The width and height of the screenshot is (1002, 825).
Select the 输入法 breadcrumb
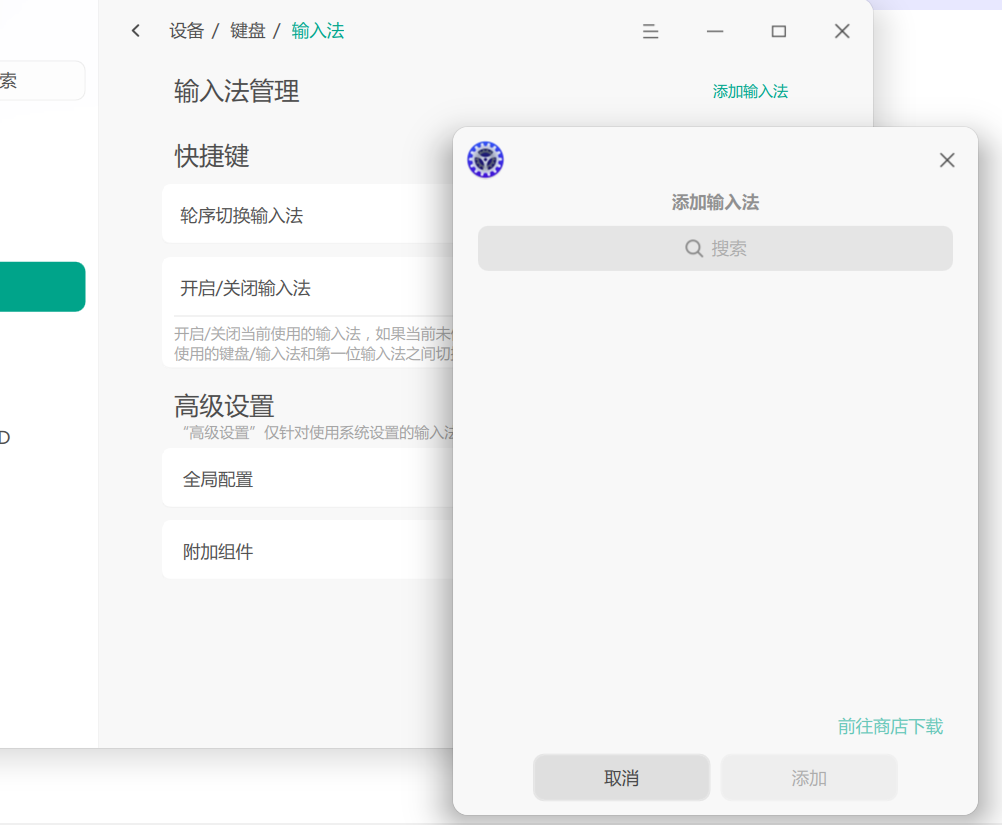(x=318, y=31)
